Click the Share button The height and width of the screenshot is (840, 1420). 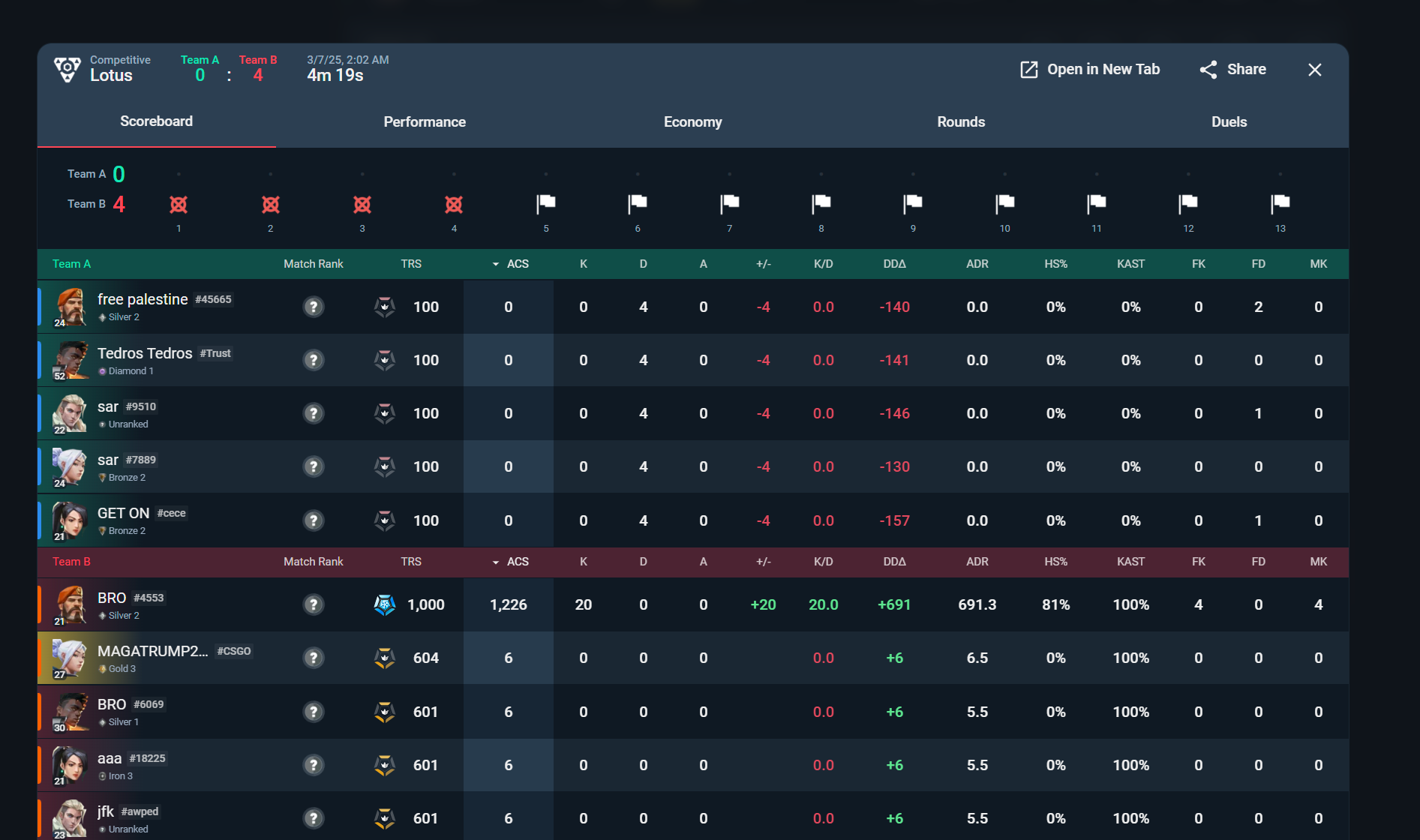[1232, 70]
